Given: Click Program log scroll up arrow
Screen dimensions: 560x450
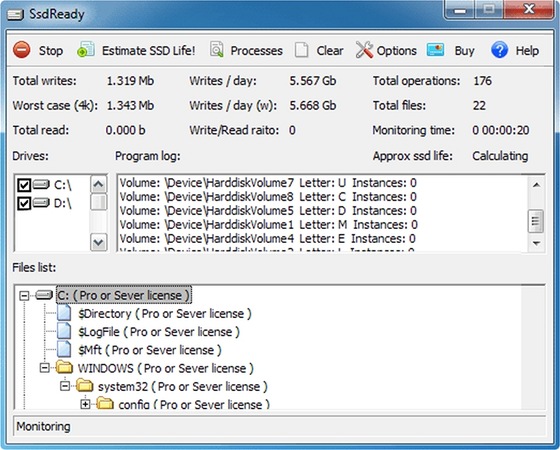Looking at the screenshot, I should (x=536, y=185).
